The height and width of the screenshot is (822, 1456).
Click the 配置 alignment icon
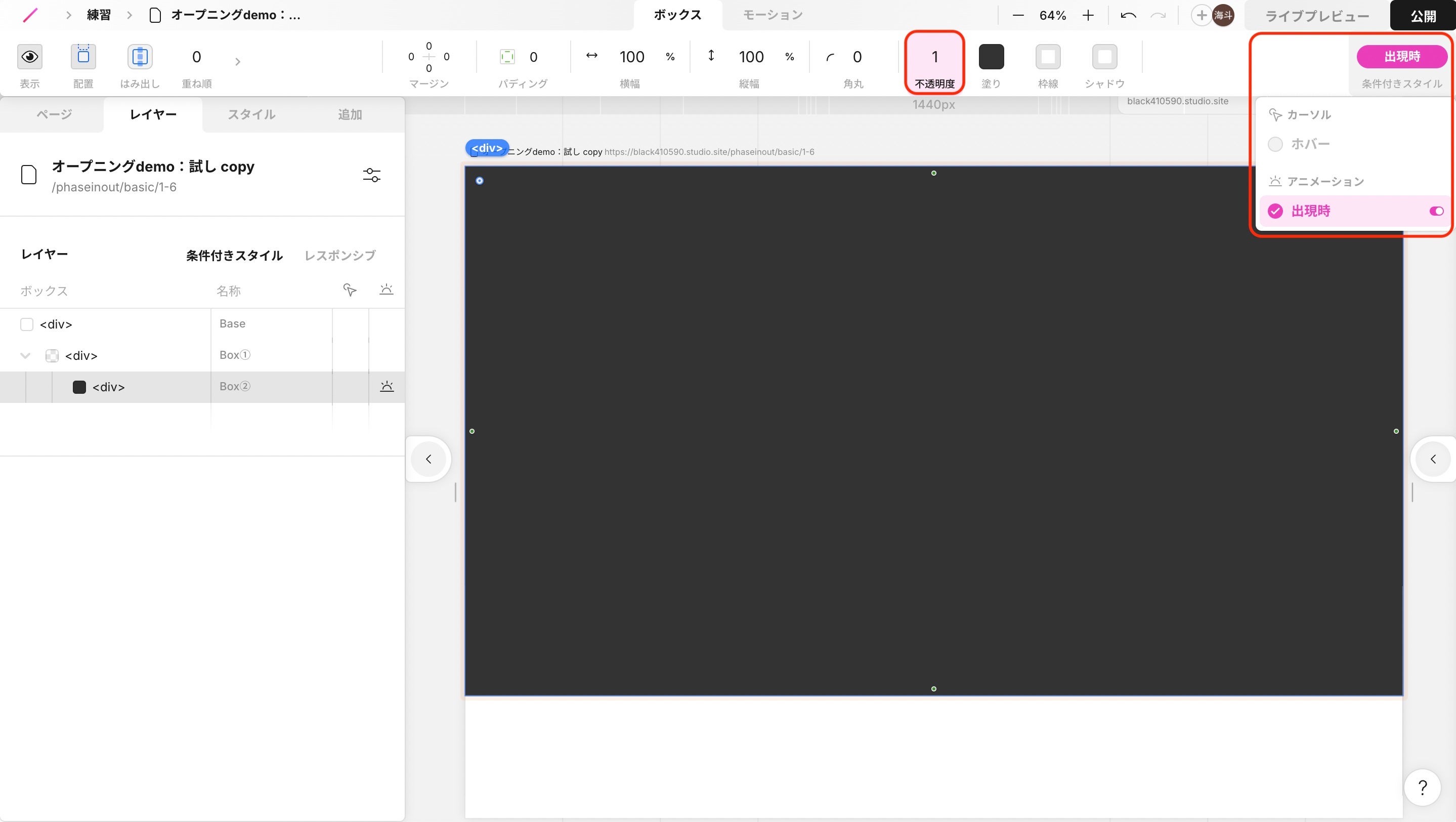pyautogui.click(x=83, y=57)
